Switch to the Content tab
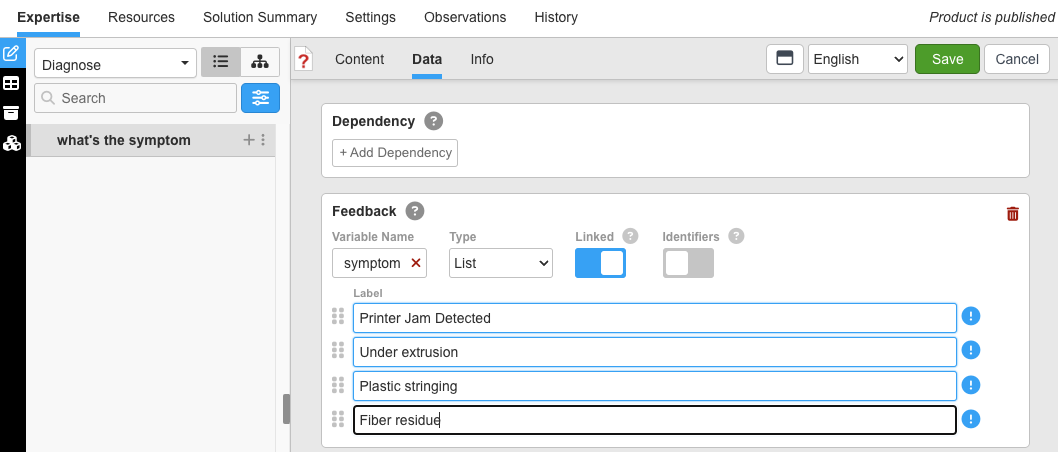 (x=359, y=59)
